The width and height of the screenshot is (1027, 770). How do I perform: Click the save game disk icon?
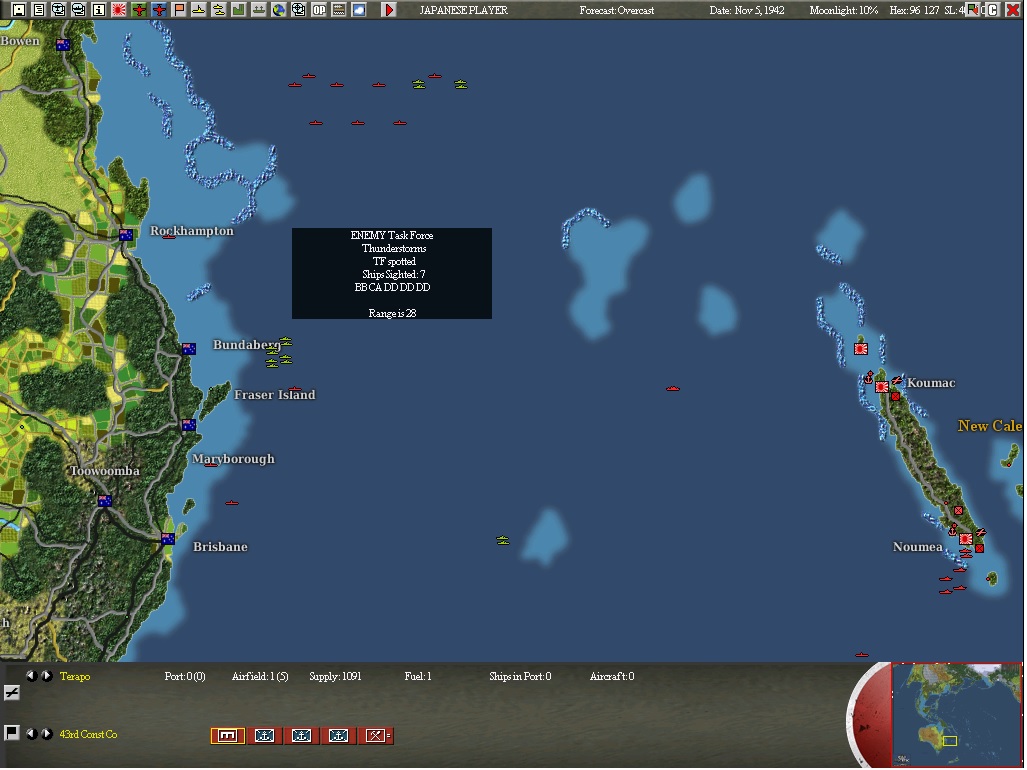pyautogui.click(x=19, y=10)
